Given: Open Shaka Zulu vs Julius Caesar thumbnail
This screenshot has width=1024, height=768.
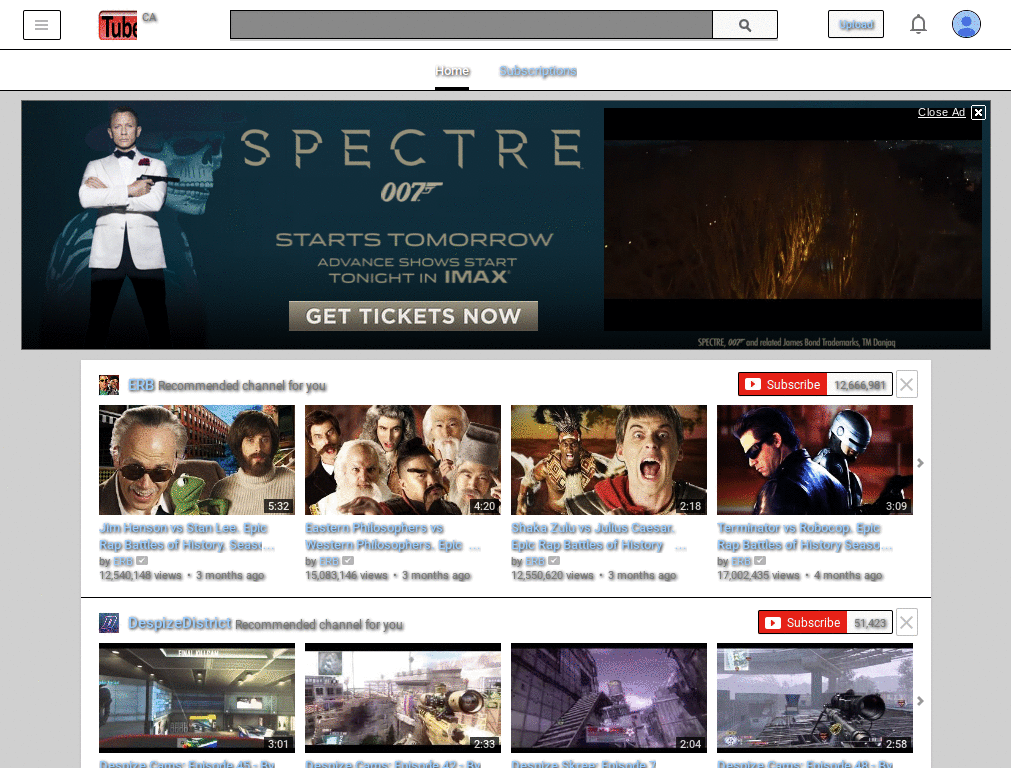Looking at the screenshot, I should pyautogui.click(x=609, y=460).
